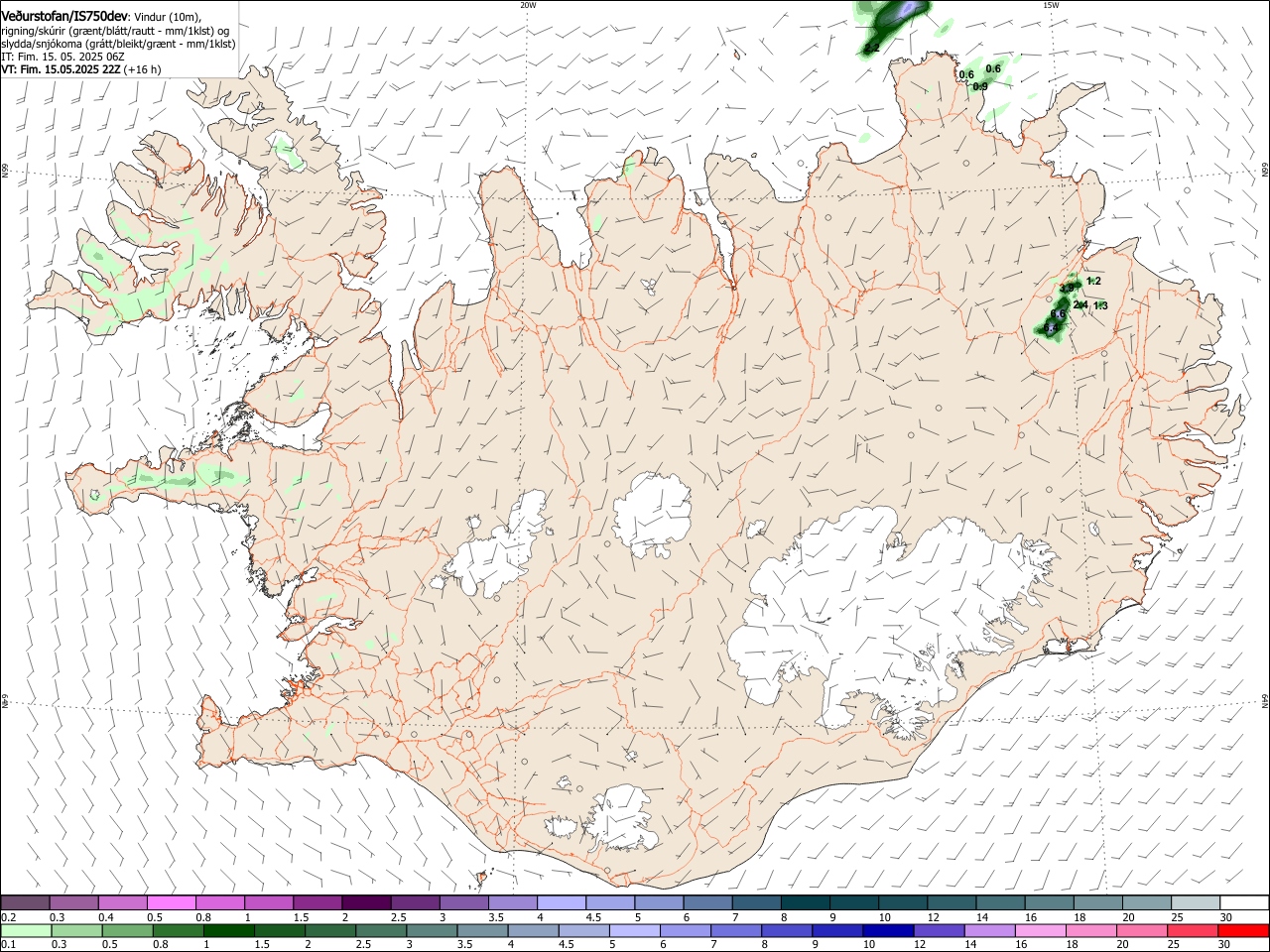Click the 'VT: Fim. 15.05.2025 22Z' valid-time line

click(x=80, y=69)
